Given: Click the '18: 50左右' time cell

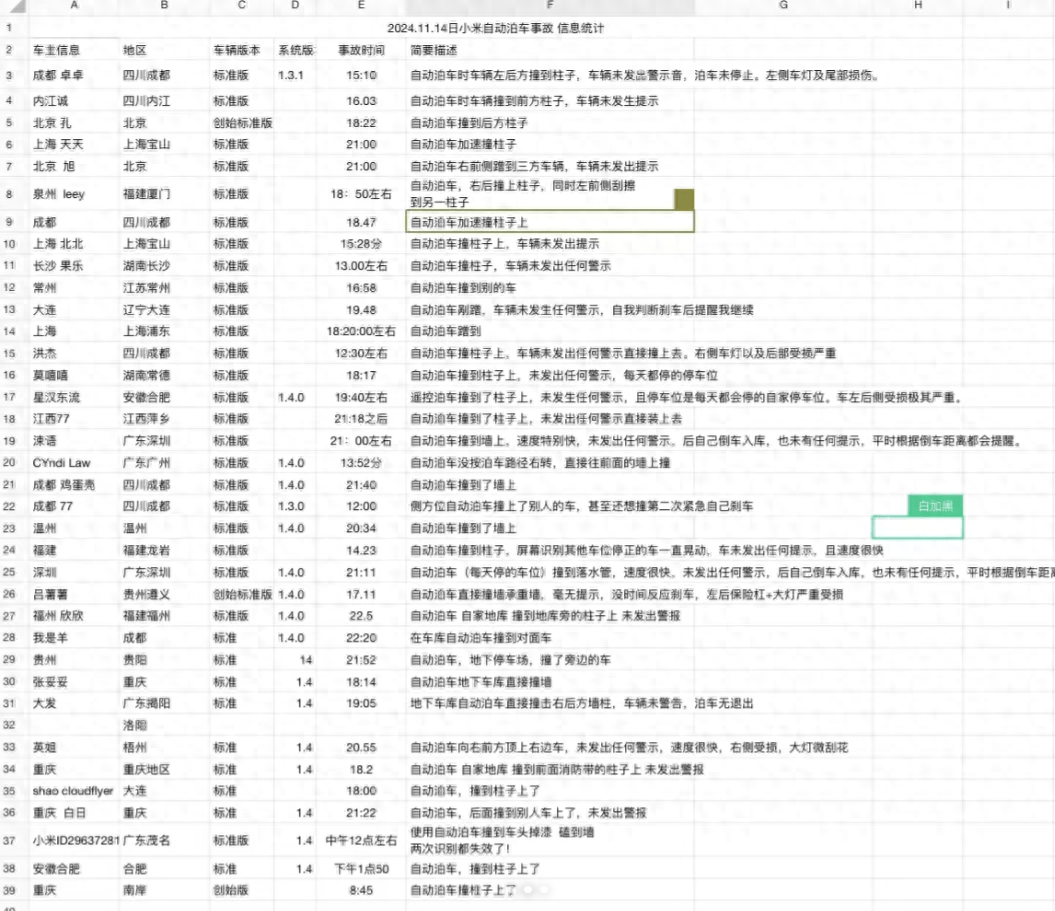Looking at the screenshot, I should click(x=361, y=194).
